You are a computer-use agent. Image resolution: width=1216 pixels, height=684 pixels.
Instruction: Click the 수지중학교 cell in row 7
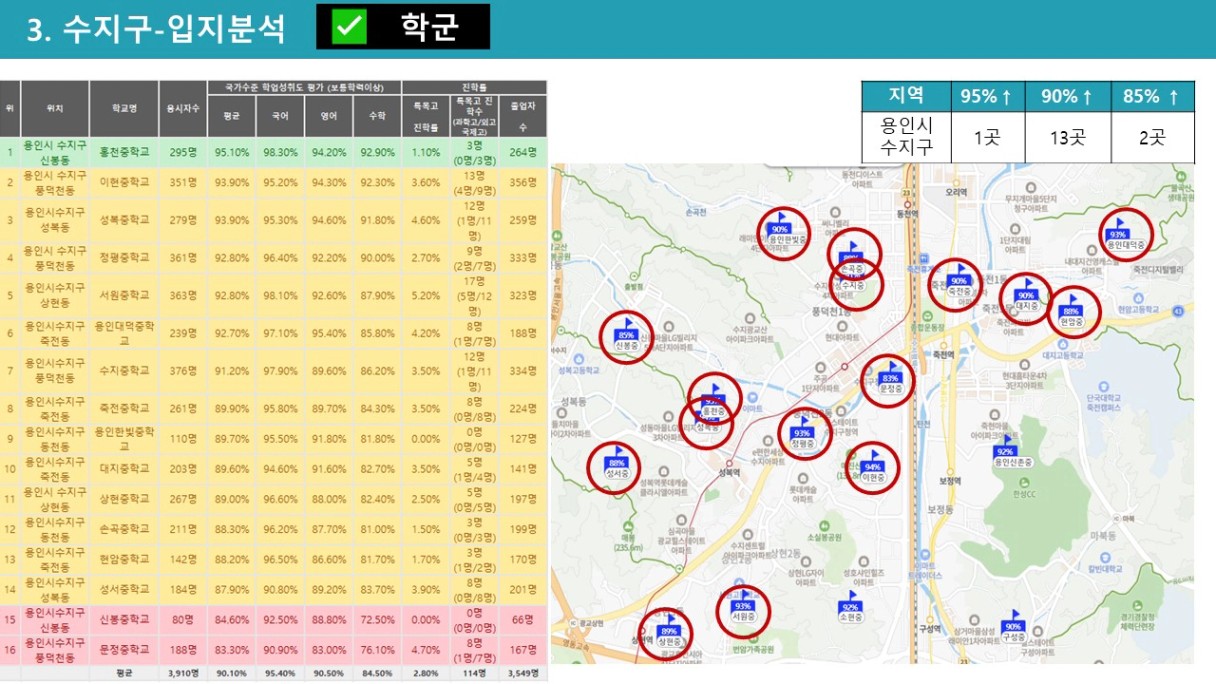tap(124, 370)
